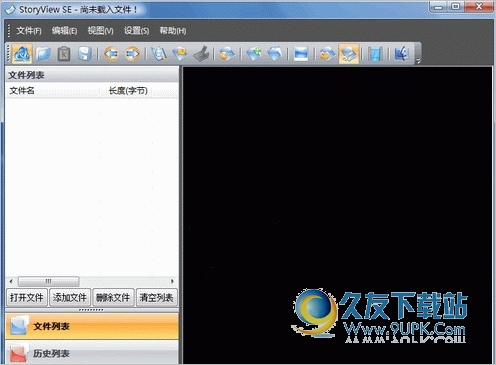Click the orange right arrow icon
The image size is (496, 365).
tap(132, 54)
